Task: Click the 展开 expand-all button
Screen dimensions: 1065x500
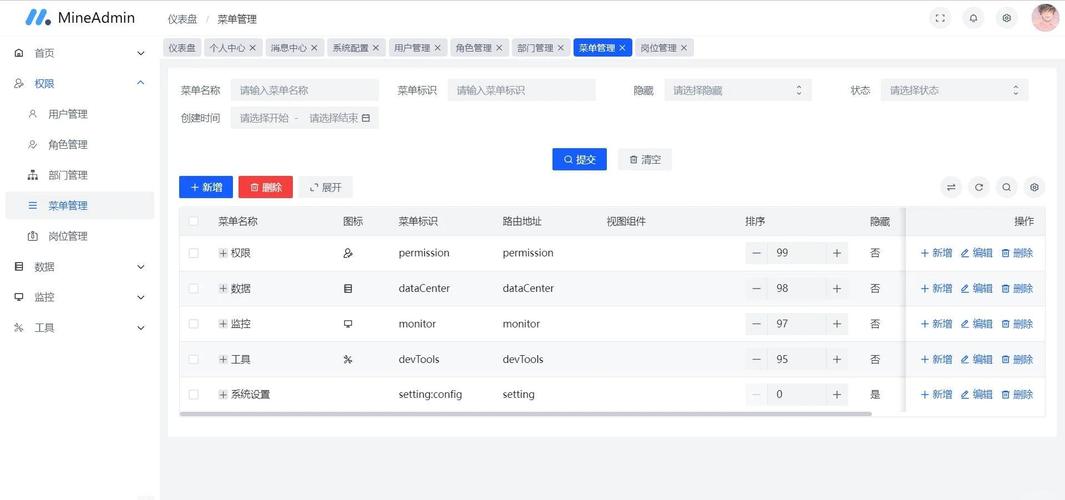Action: click(325, 188)
